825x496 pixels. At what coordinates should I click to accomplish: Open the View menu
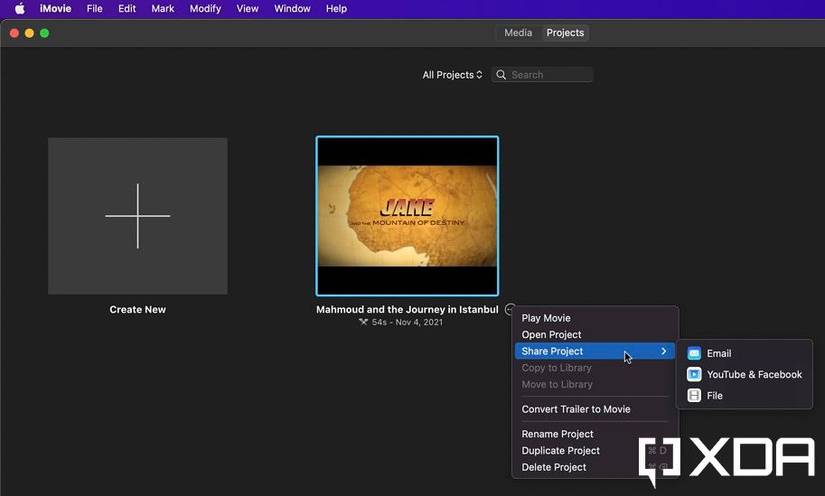[247, 9]
